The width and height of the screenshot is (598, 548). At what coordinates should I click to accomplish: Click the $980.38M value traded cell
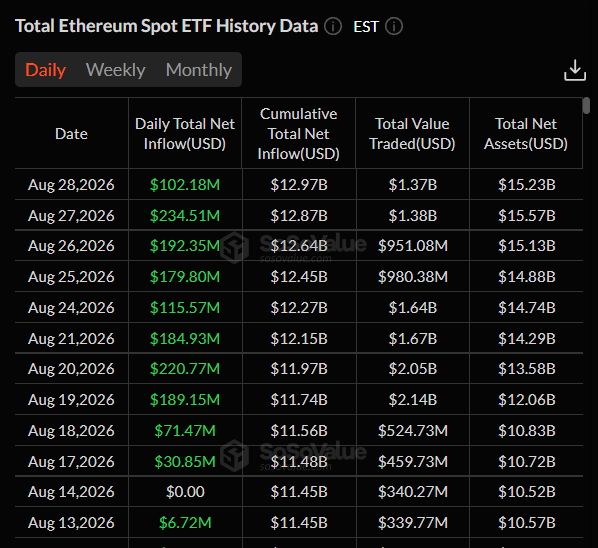413,276
